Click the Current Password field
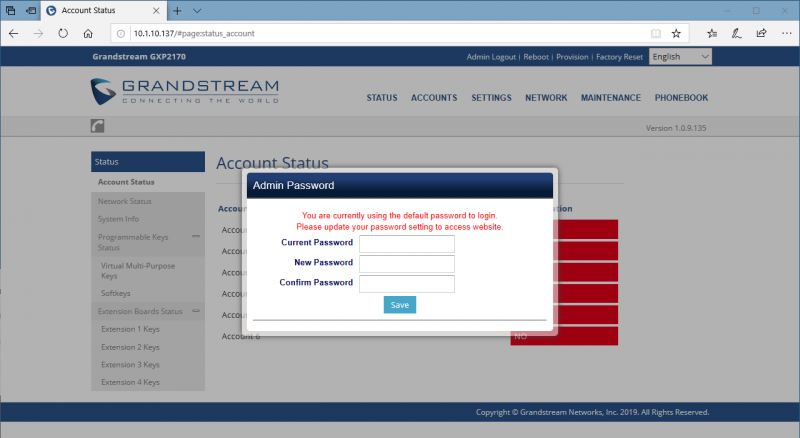Screen dimensions: 800x438 407,244
